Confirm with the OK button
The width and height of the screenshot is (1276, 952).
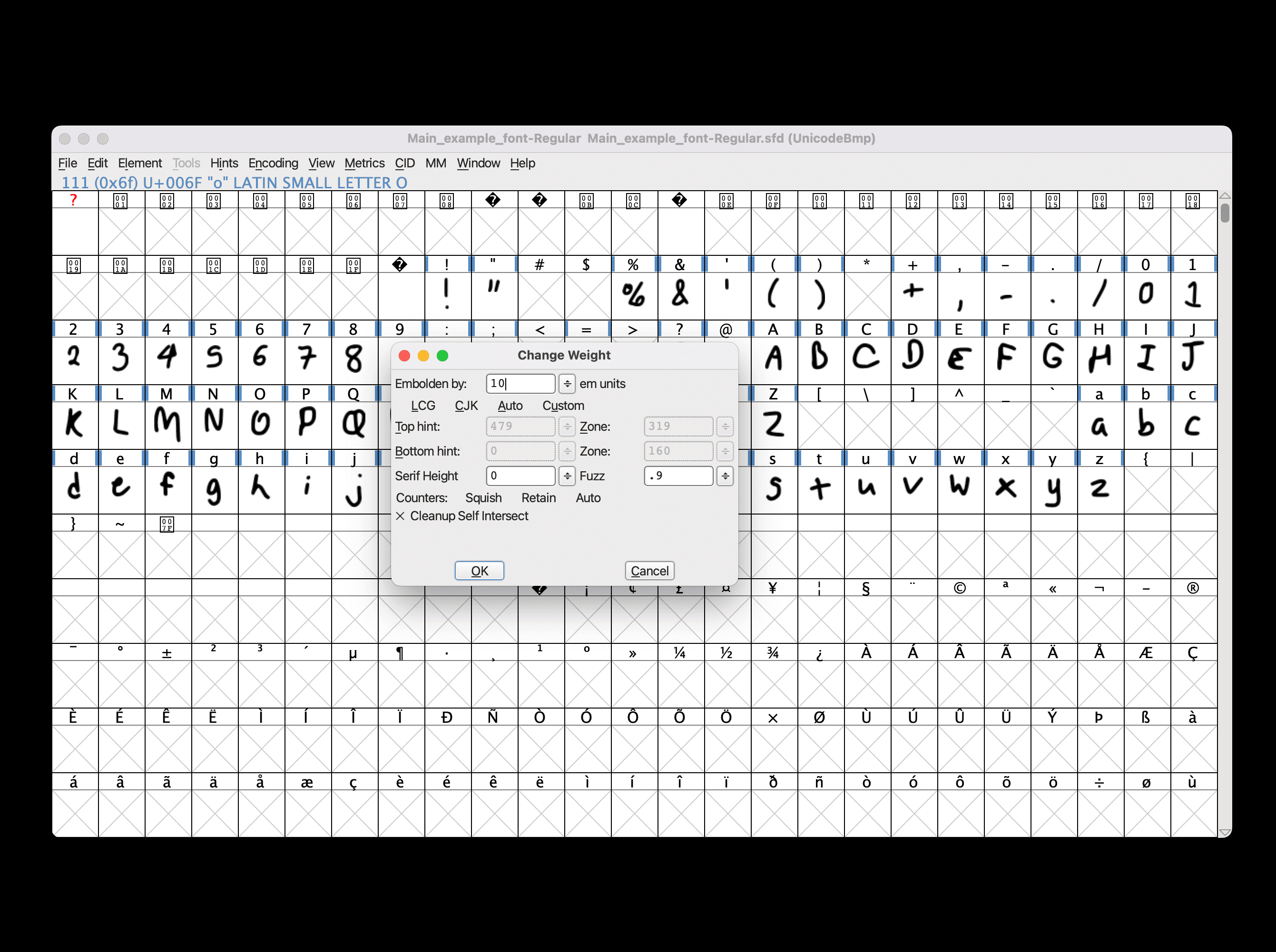click(479, 571)
